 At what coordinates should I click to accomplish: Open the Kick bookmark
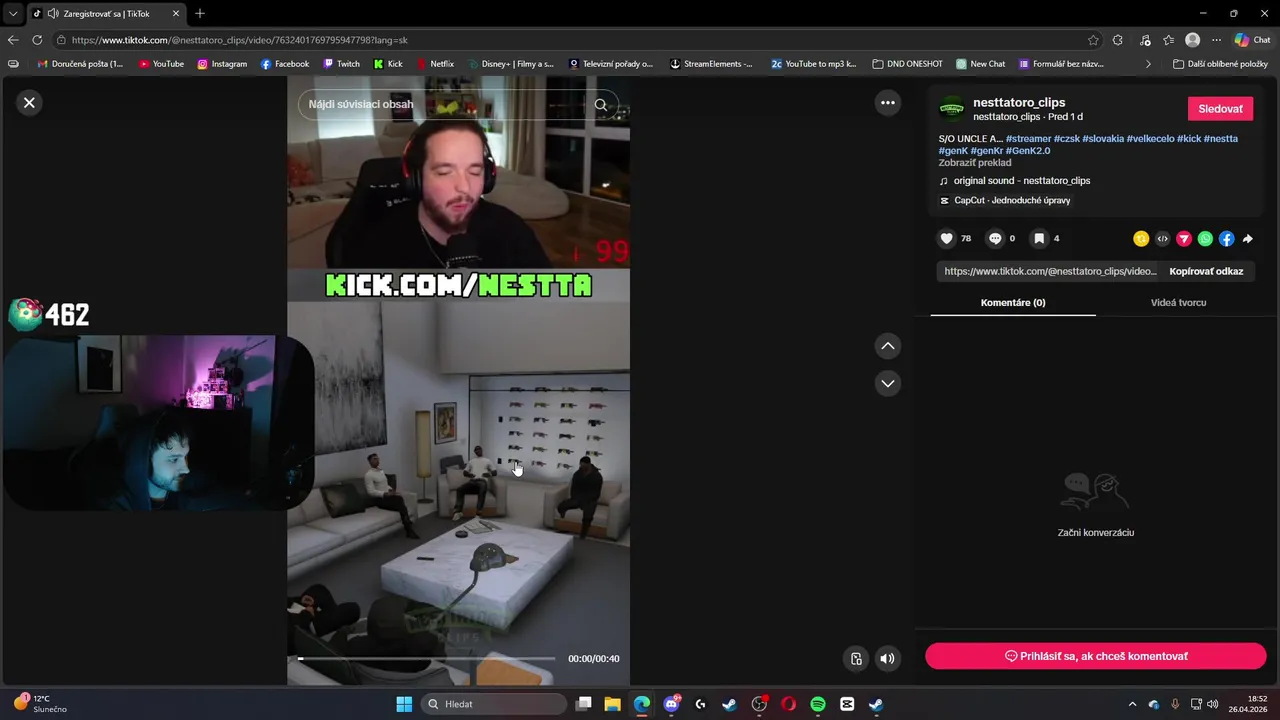pos(388,64)
